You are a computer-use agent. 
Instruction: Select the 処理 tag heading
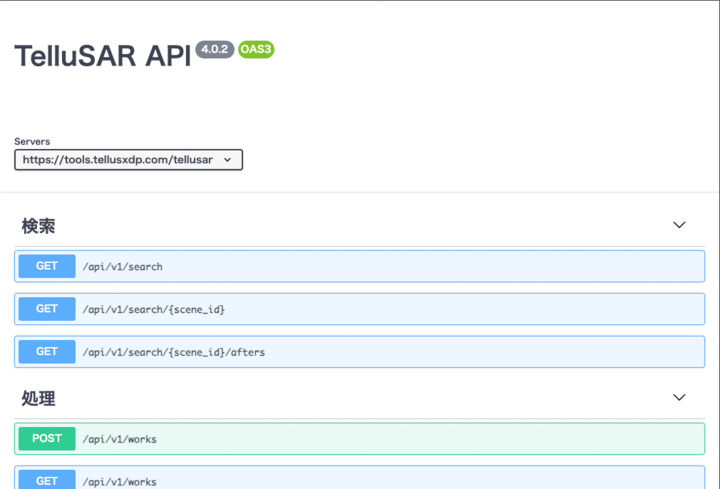coord(39,398)
